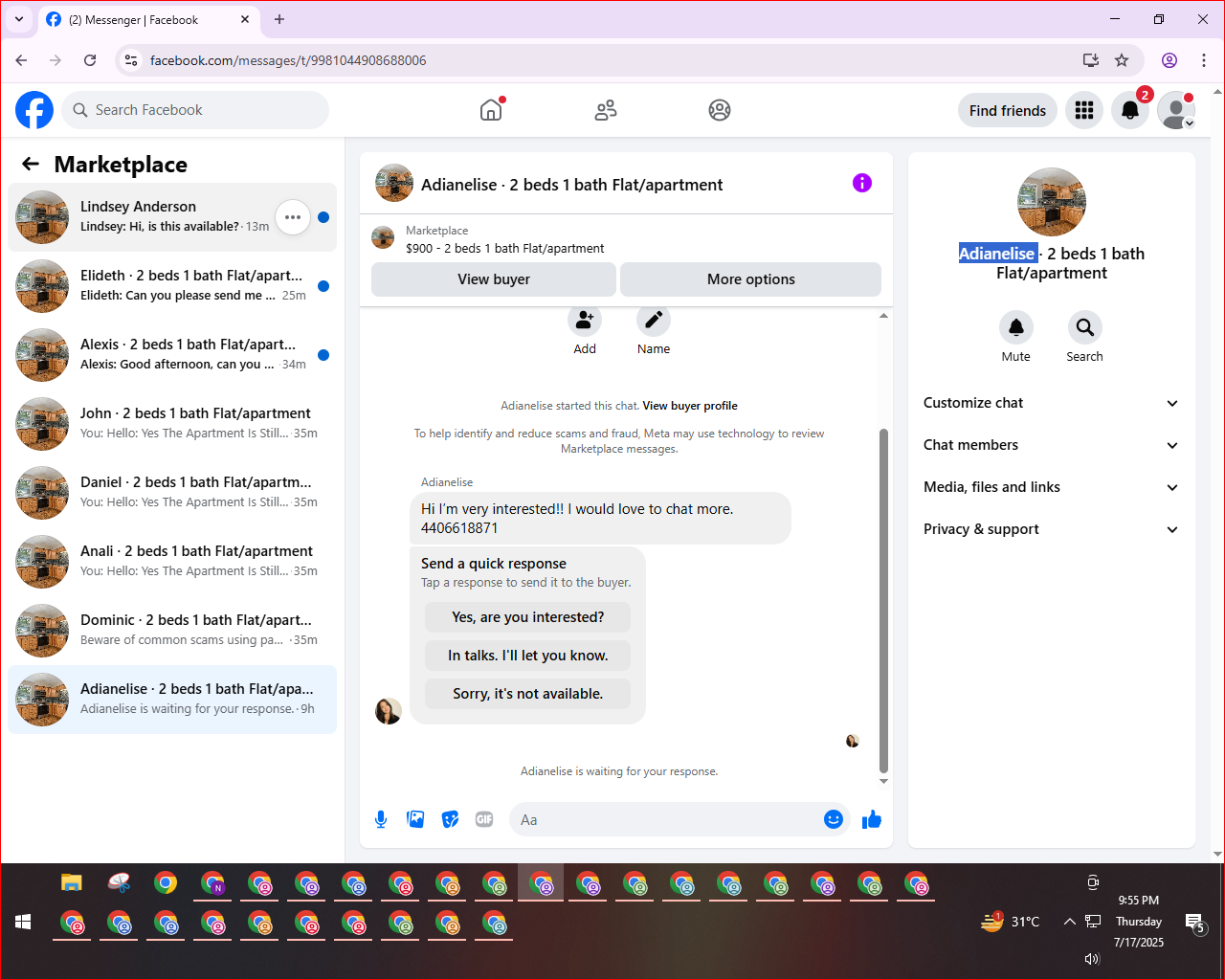Select Adianelise conversation in list

pos(172,700)
